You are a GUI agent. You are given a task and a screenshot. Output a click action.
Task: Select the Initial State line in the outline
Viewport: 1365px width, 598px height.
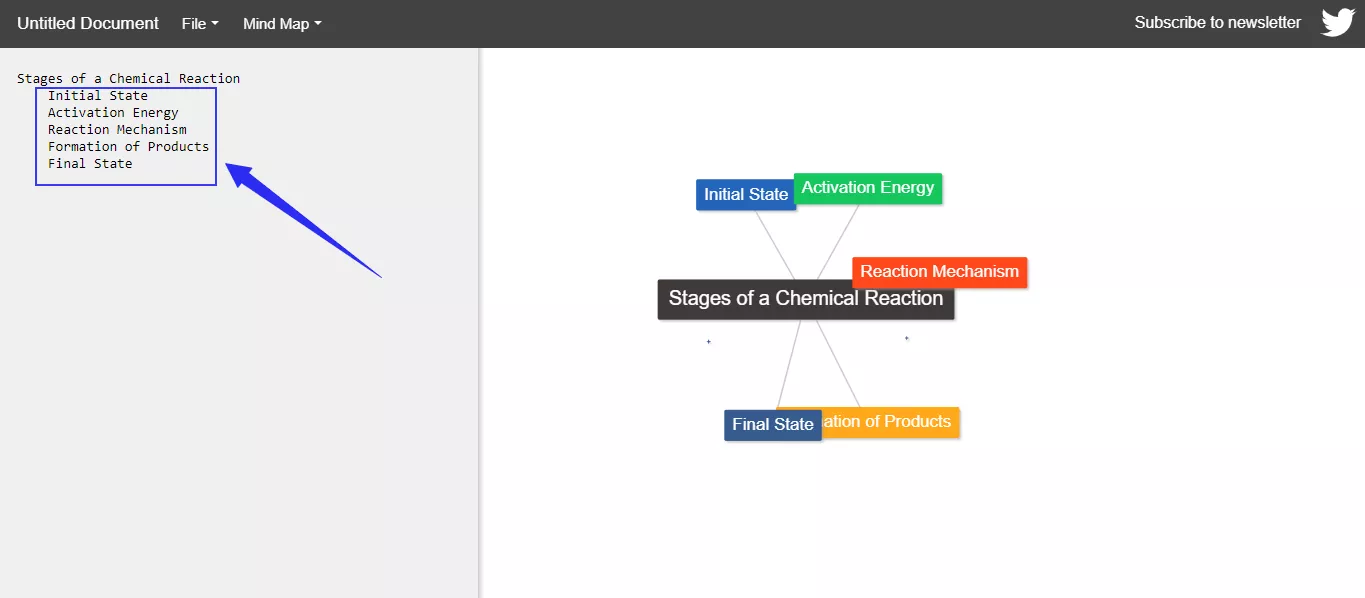pos(97,95)
